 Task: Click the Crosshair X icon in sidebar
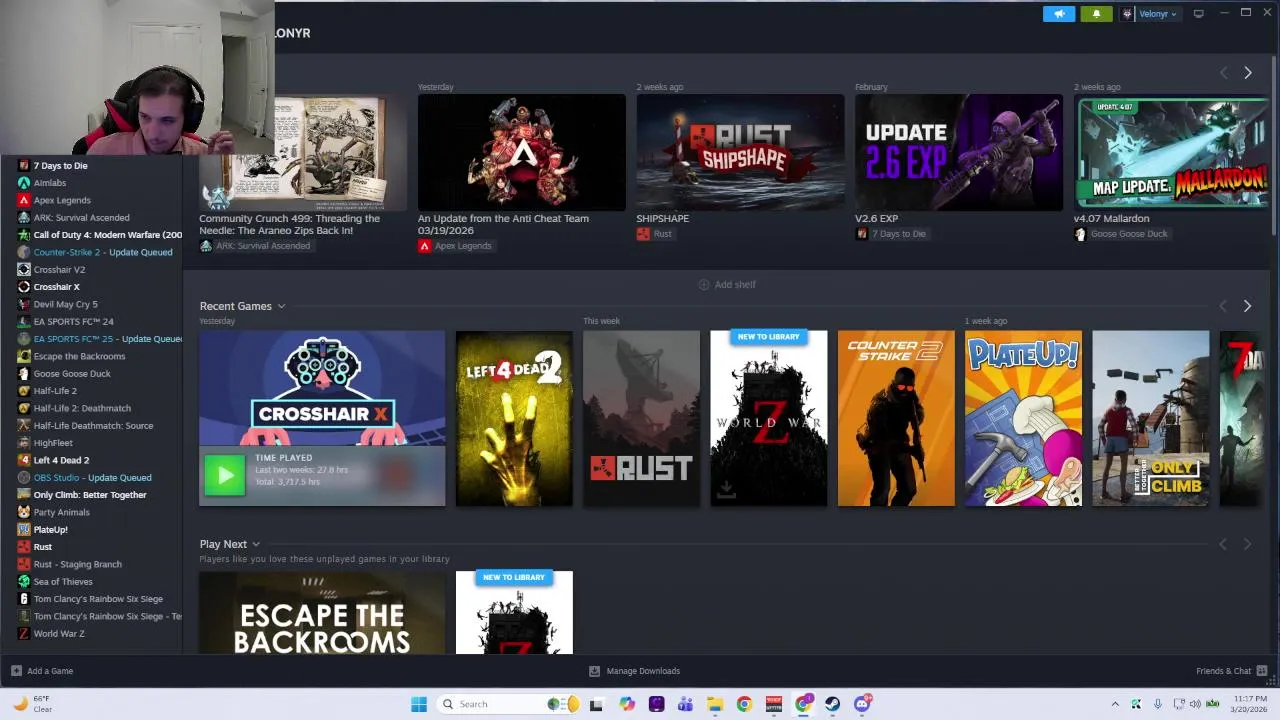[x=24, y=287]
